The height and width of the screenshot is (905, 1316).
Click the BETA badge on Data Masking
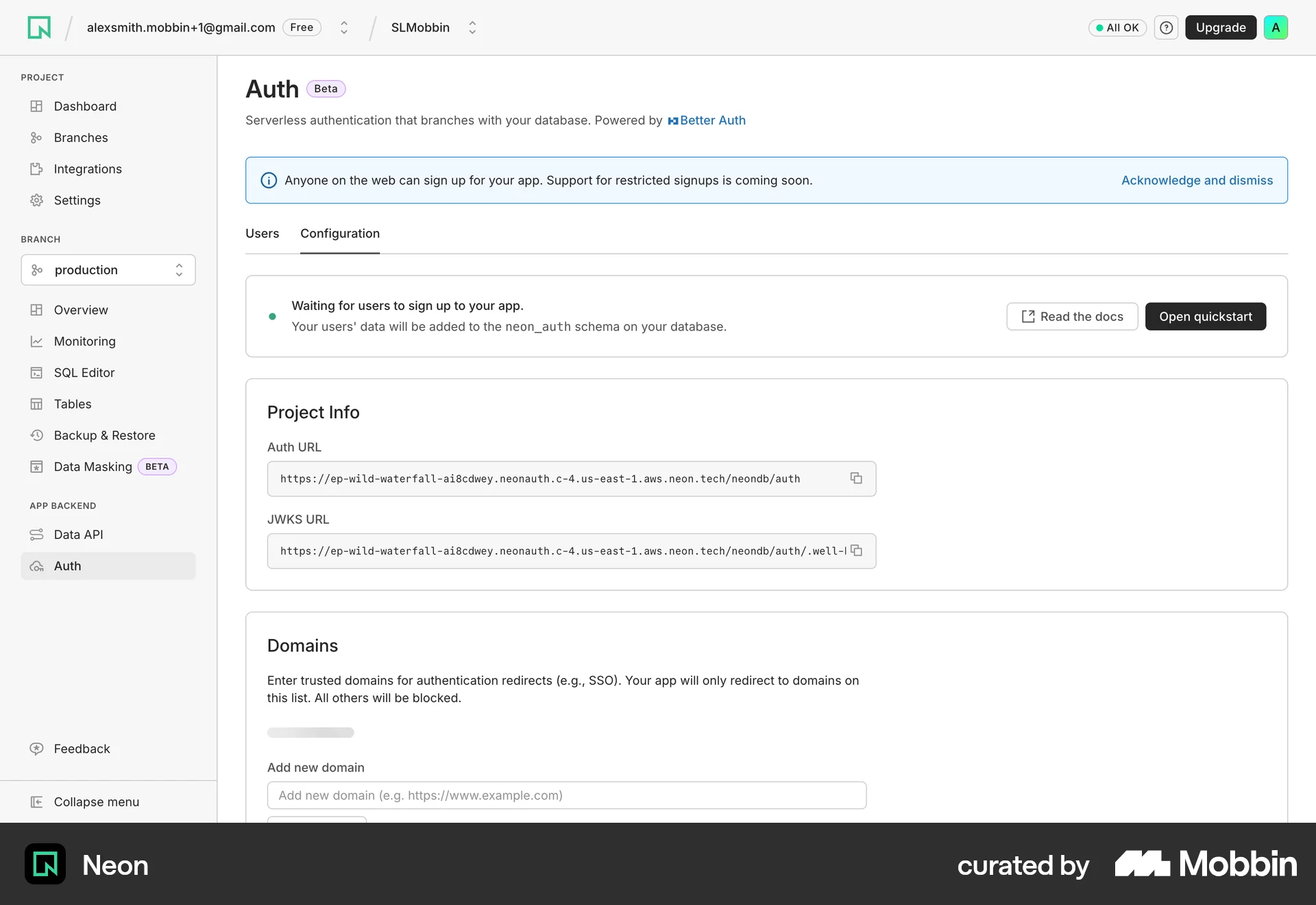pos(157,467)
